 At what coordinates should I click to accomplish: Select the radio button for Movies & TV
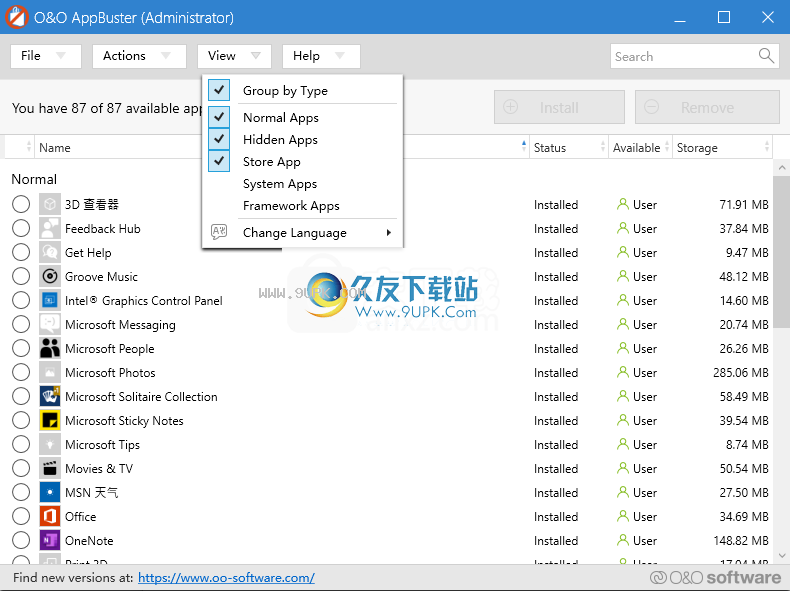[21, 469]
